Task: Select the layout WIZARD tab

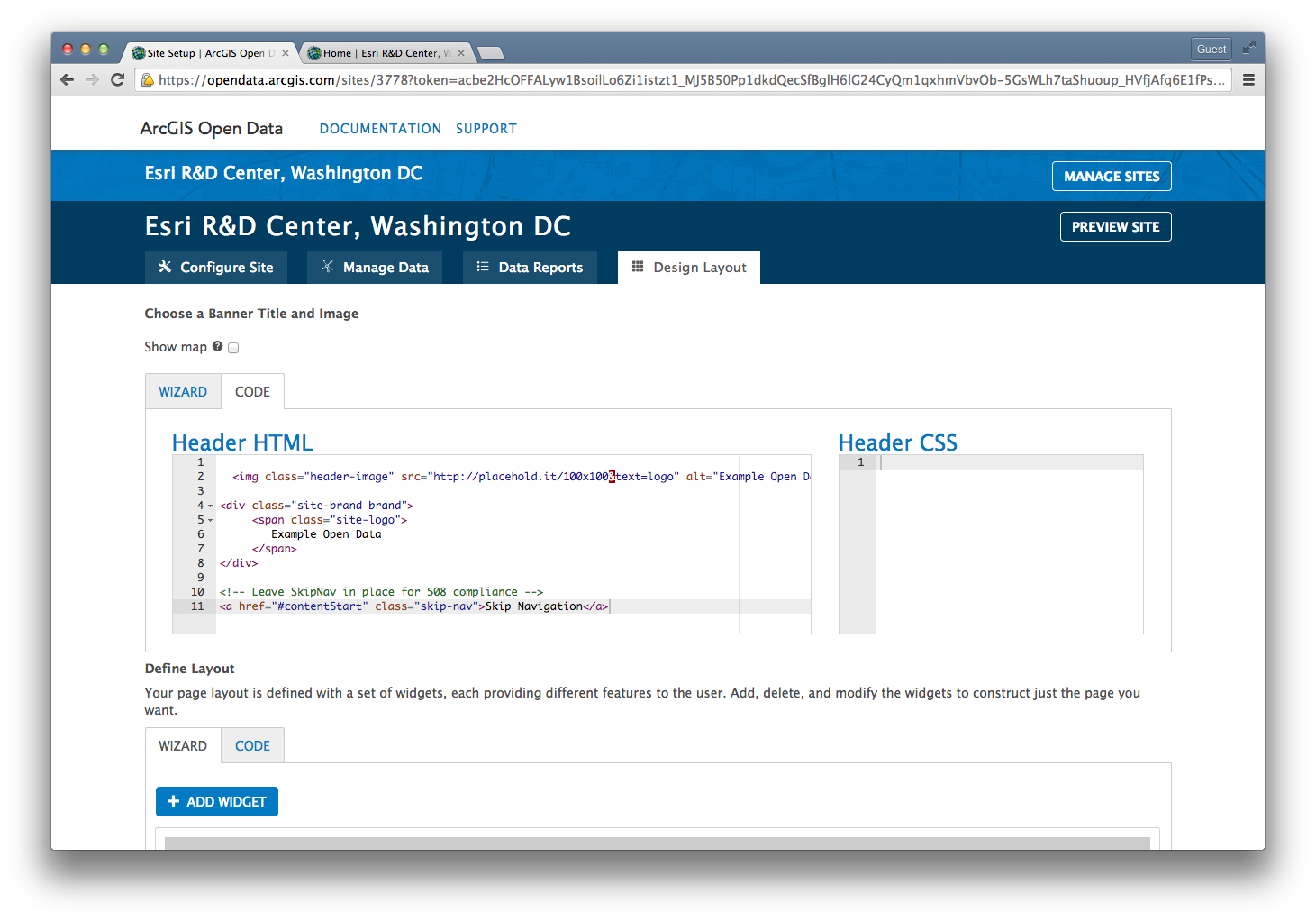Action: tap(183, 746)
